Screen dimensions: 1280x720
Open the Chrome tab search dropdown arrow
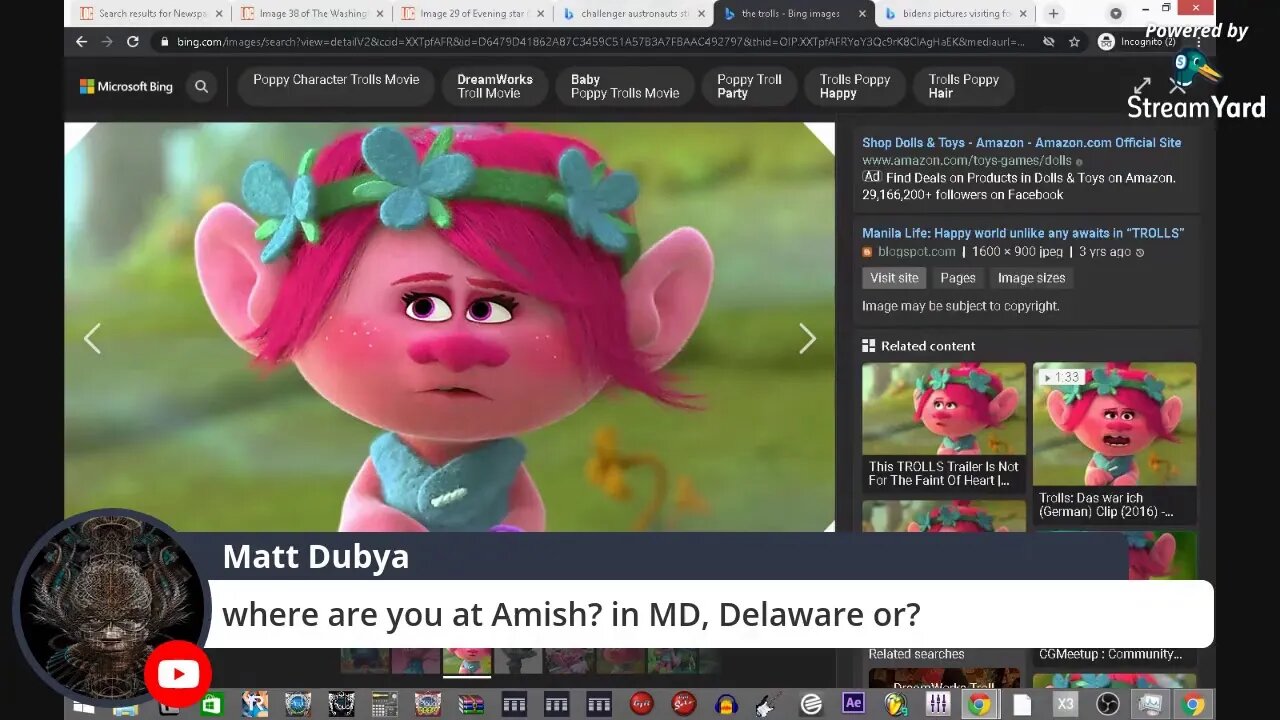pyautogui.click(x=1116, y=14)
